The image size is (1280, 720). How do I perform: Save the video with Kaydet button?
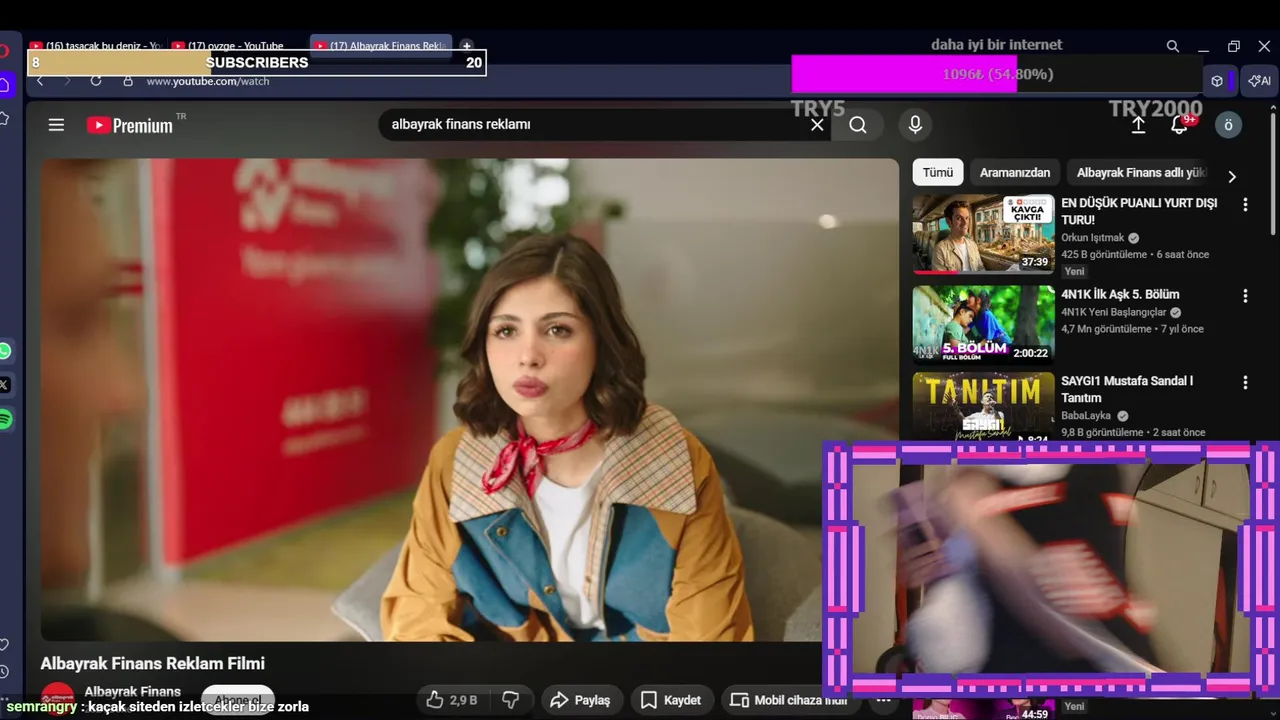point(670,700)
